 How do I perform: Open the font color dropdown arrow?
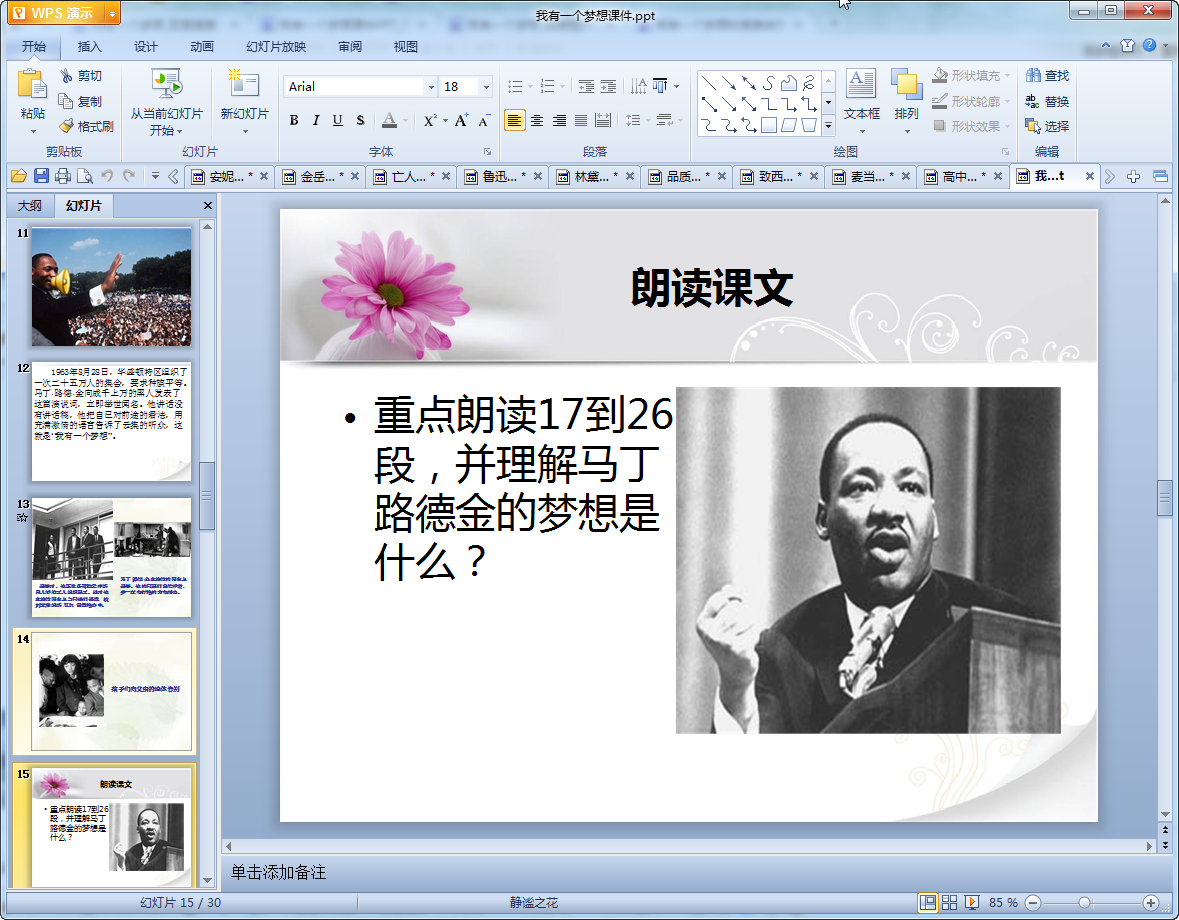click(405, 120)
